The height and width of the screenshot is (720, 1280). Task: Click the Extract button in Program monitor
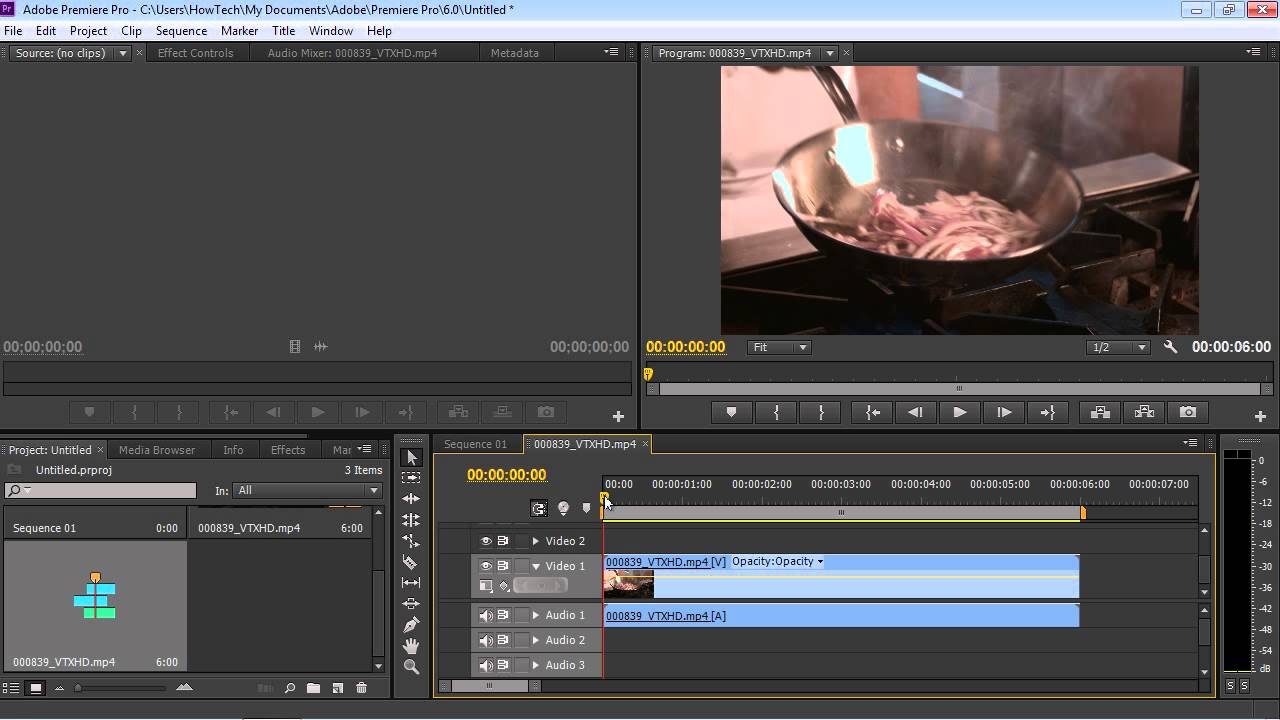1144,412
